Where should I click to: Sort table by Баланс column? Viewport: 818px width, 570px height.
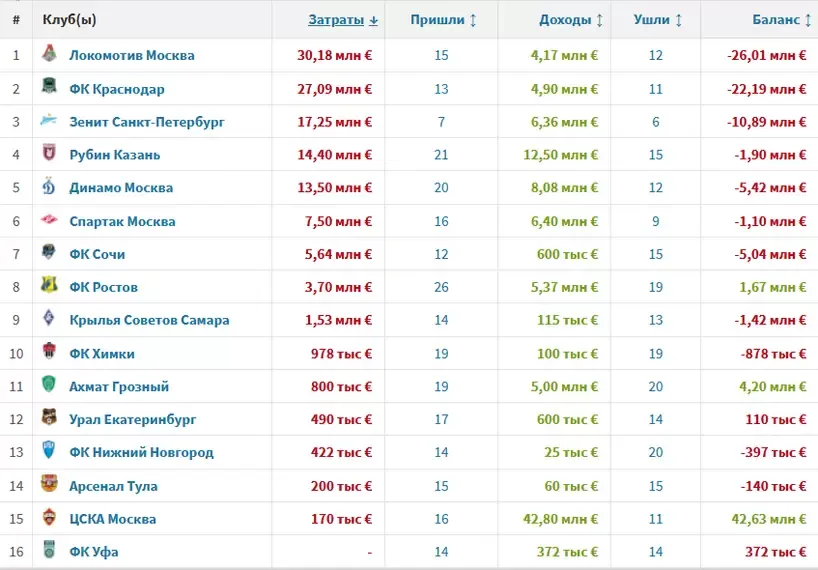click(x=776, y=20)
